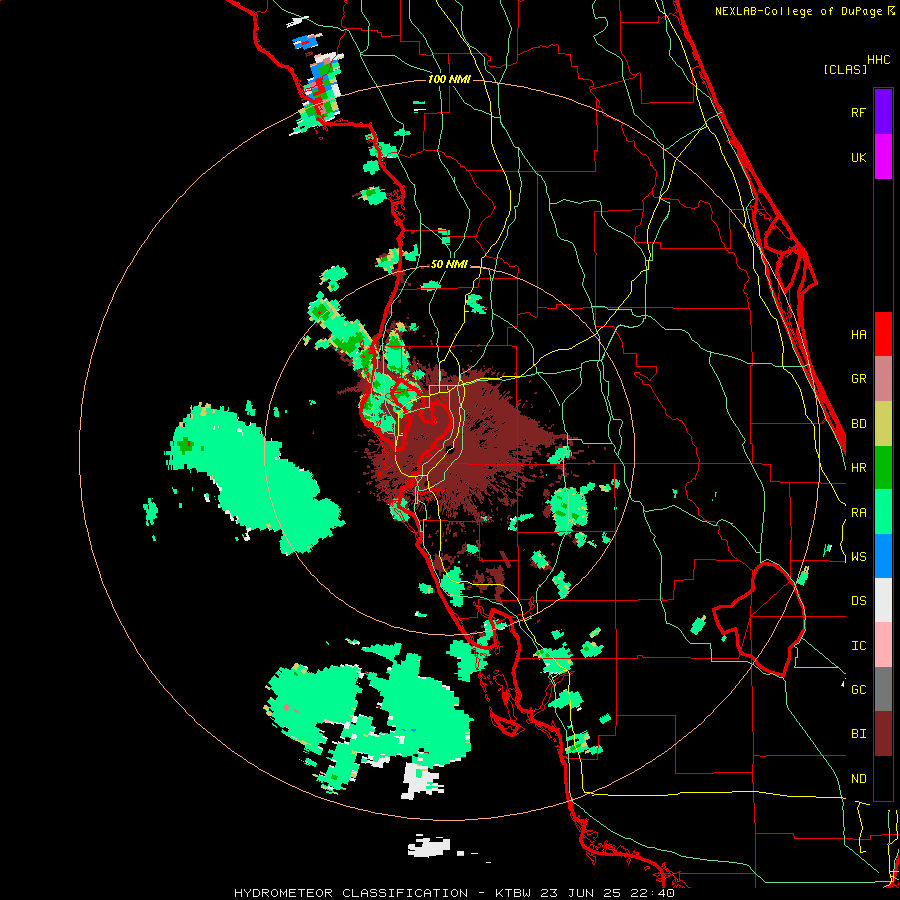Click the 50 NMI range ring label
900x900 pixels.
point(449,264)
